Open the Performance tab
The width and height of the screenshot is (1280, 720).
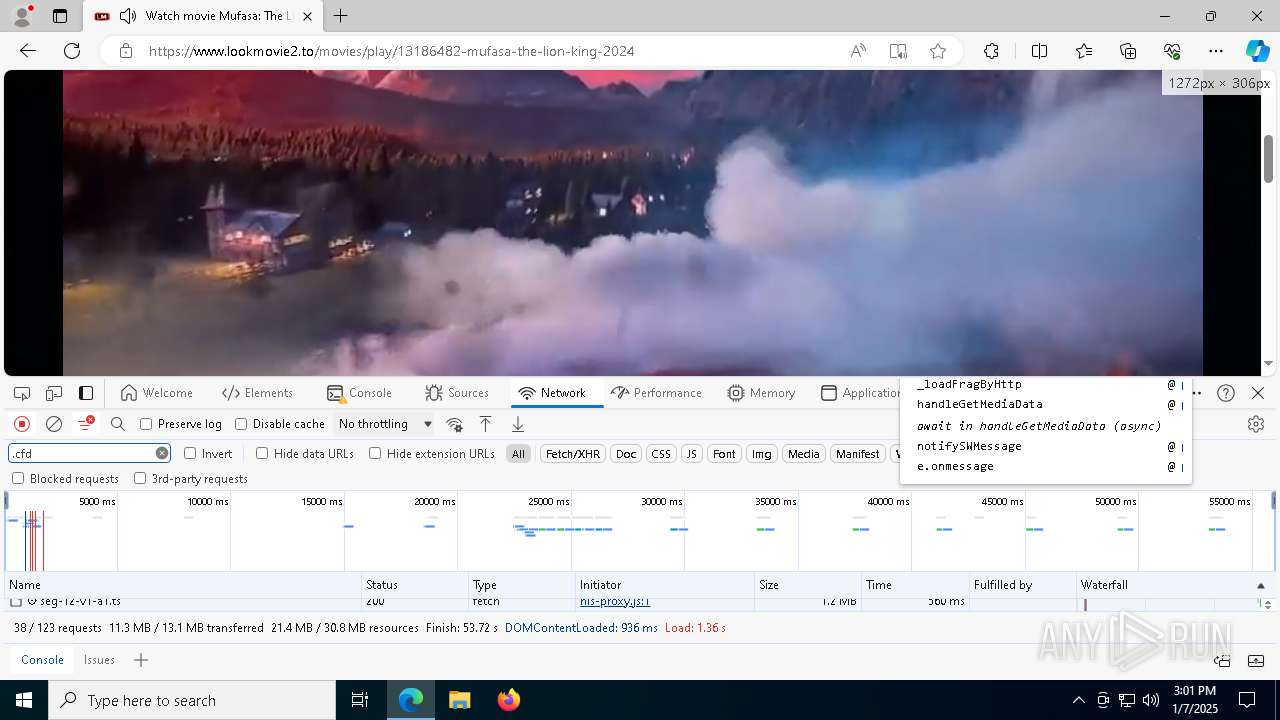tap(656, 393)
